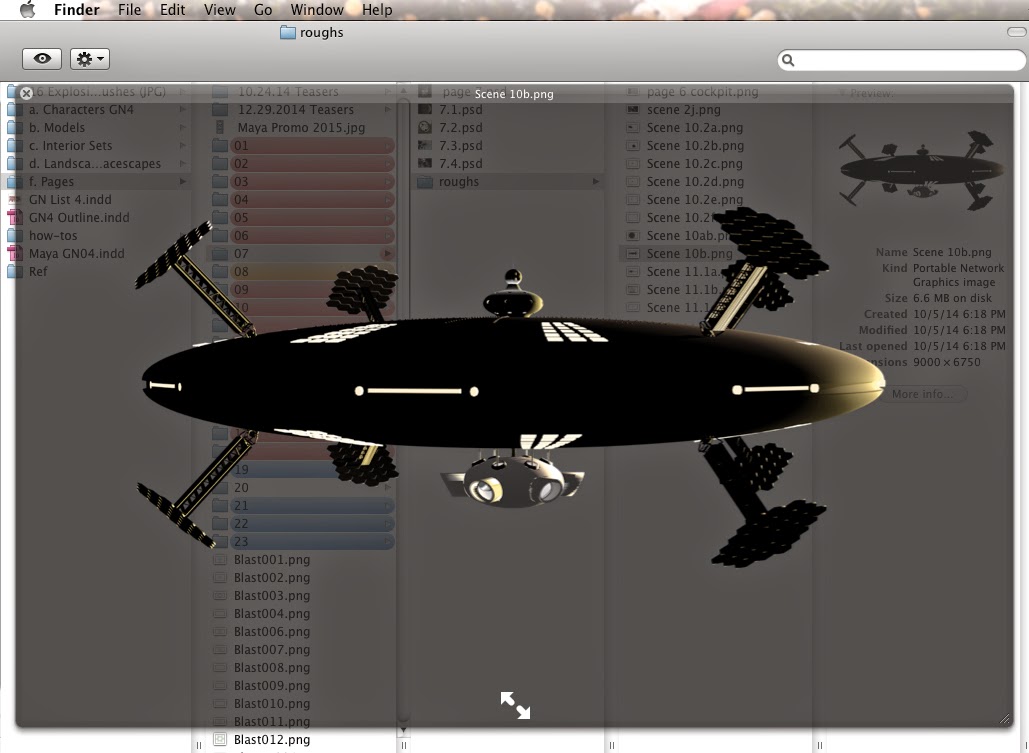The height and width of the screenshot is (753, 1029).
Task: Open the Edit menu
Action: (173, 10)
